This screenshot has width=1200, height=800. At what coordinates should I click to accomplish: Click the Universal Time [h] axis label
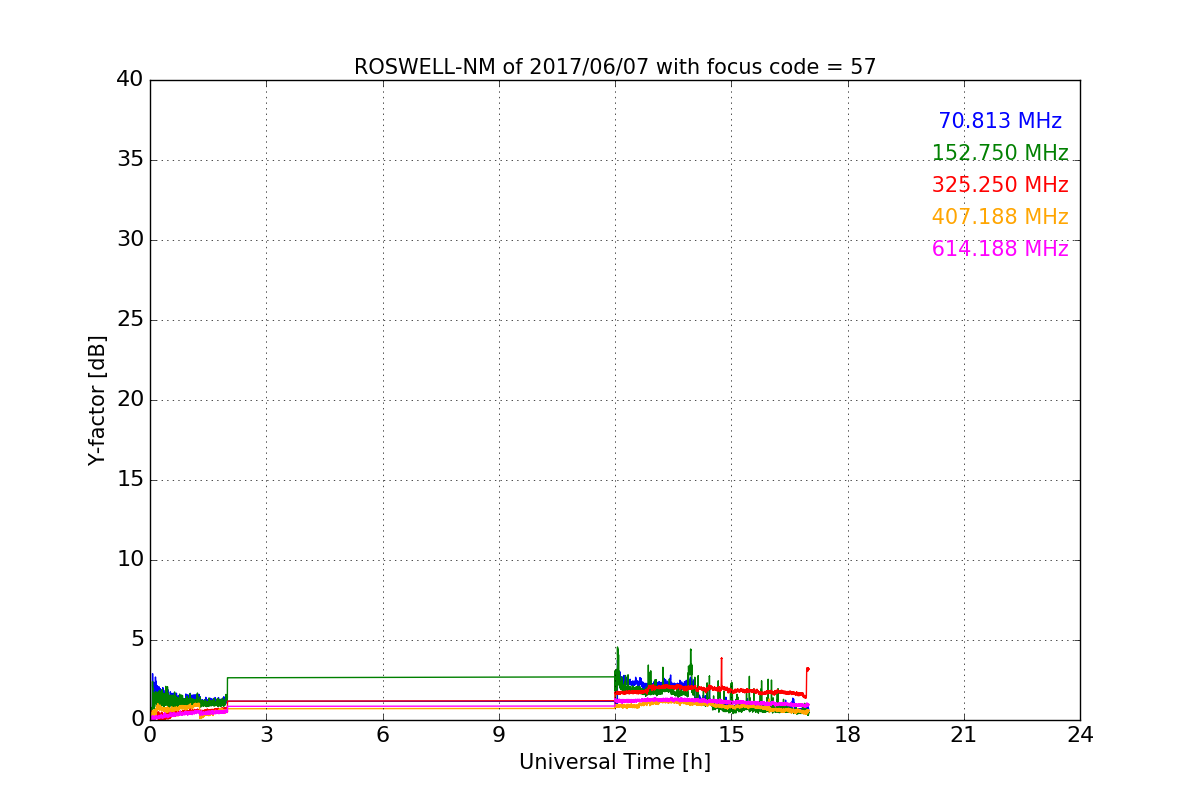click(614, 762)
